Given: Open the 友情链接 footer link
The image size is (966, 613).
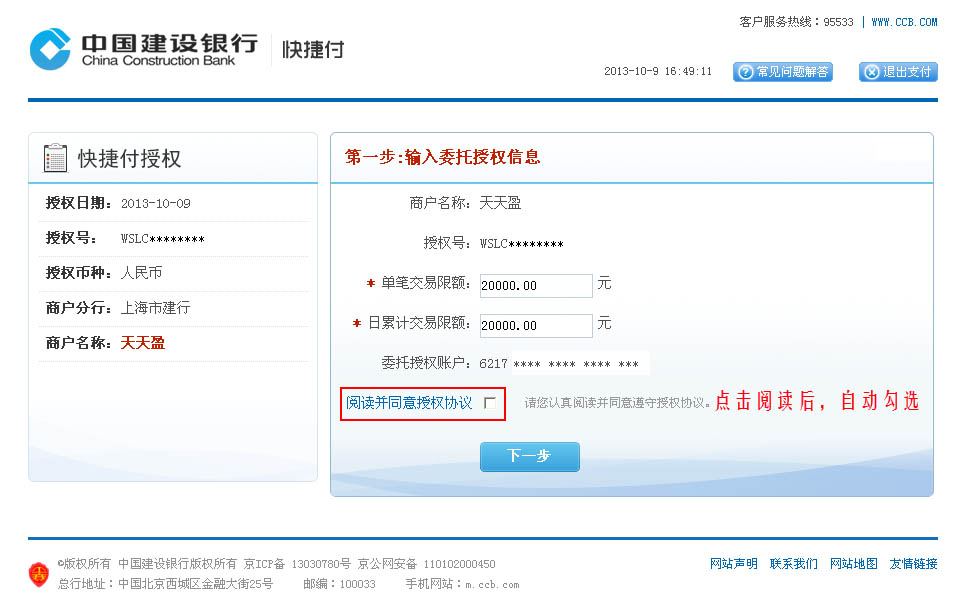Looking at the screenshot, I should coord(913,564).
